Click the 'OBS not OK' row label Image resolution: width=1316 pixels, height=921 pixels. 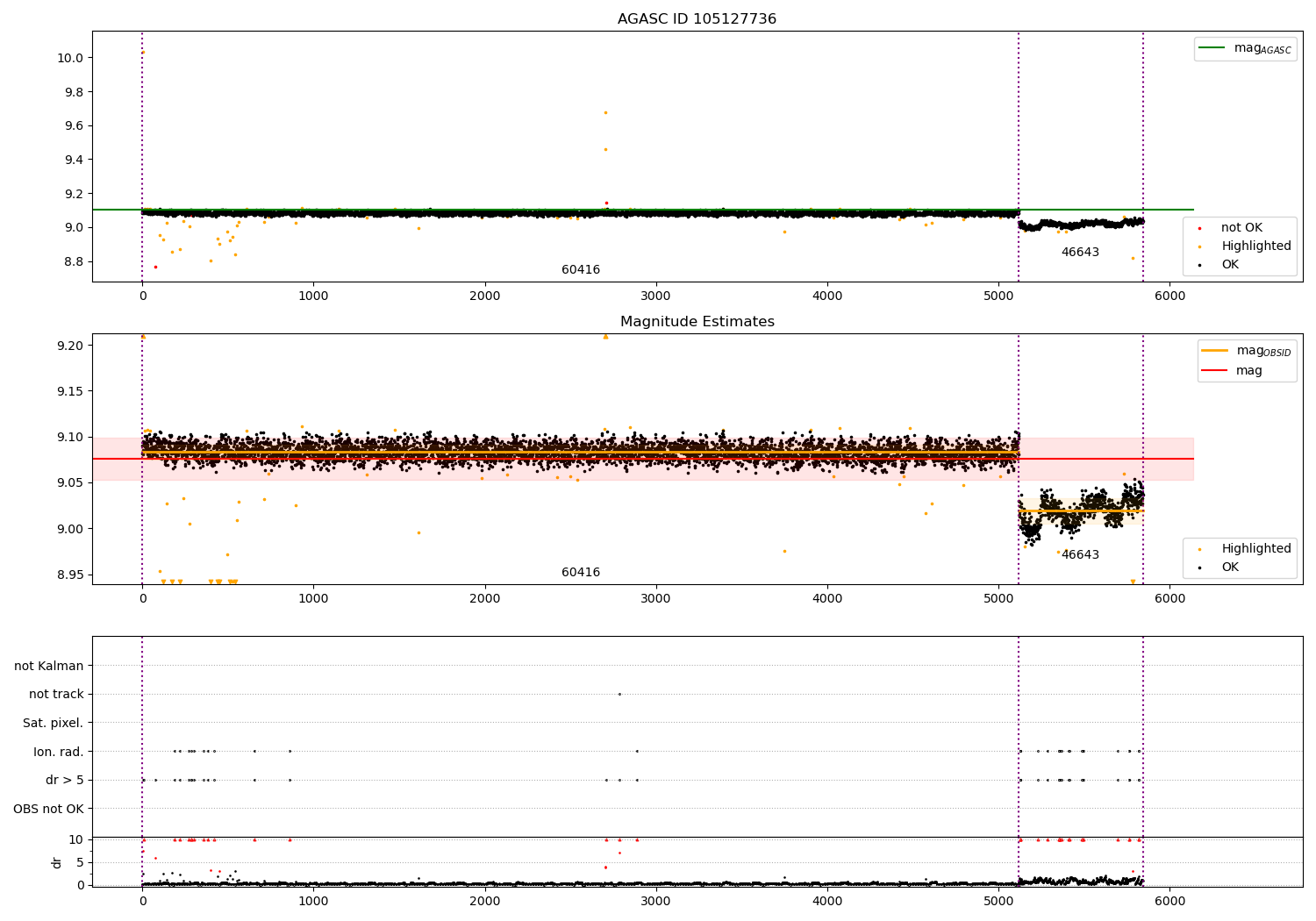click(x=48, y=809)
